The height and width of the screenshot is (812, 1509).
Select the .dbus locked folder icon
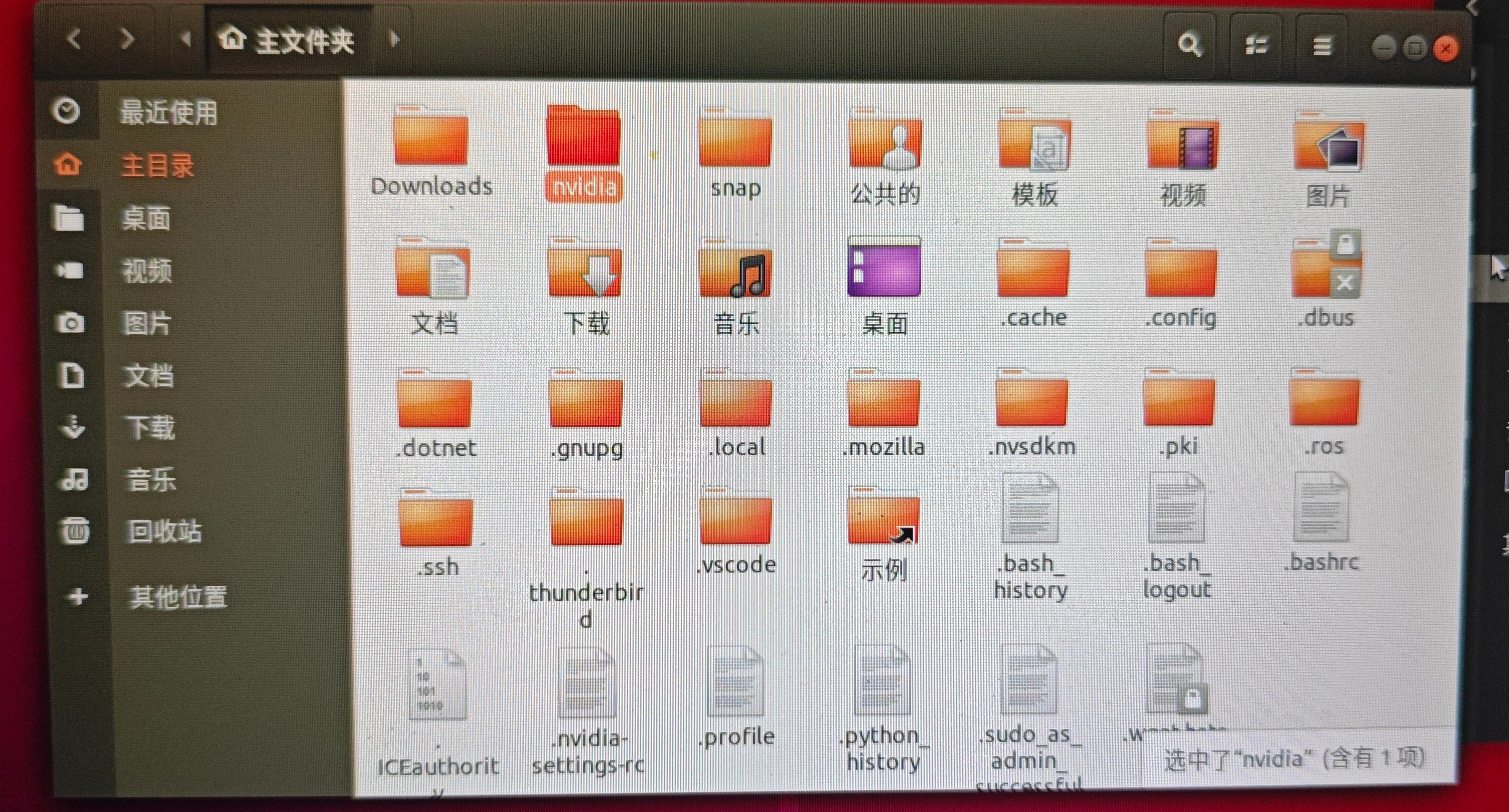[1326, 267]
